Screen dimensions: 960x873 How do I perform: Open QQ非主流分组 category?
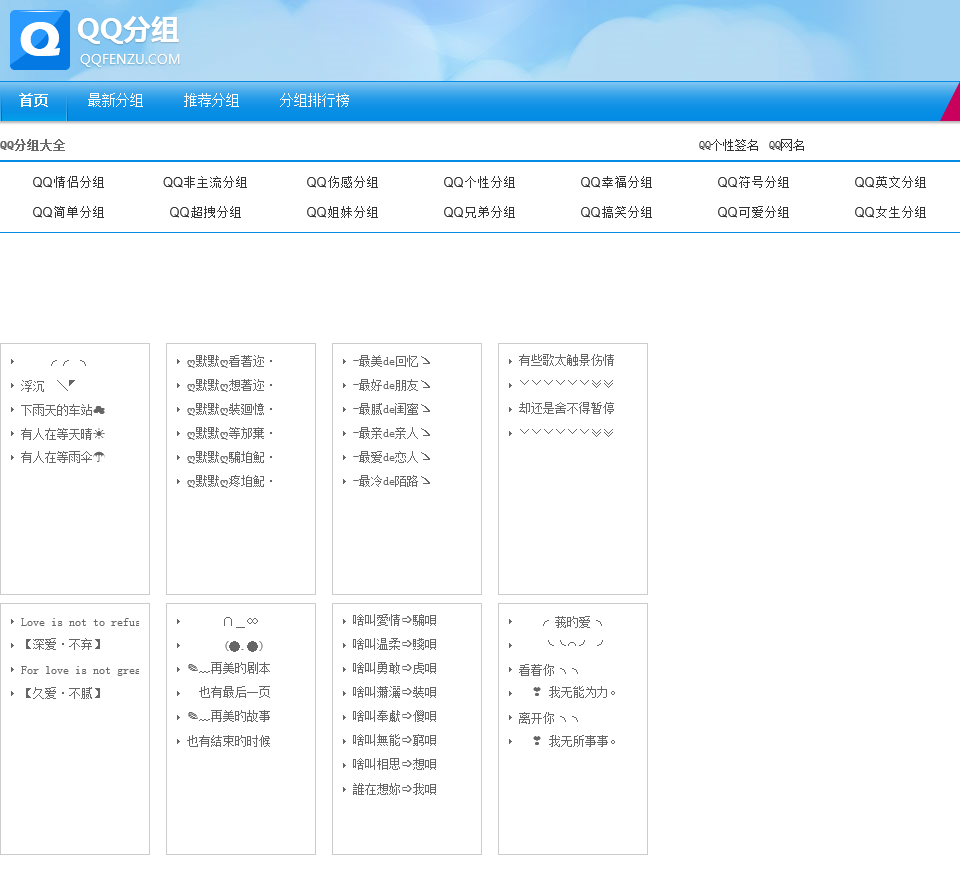coord(205,182)
